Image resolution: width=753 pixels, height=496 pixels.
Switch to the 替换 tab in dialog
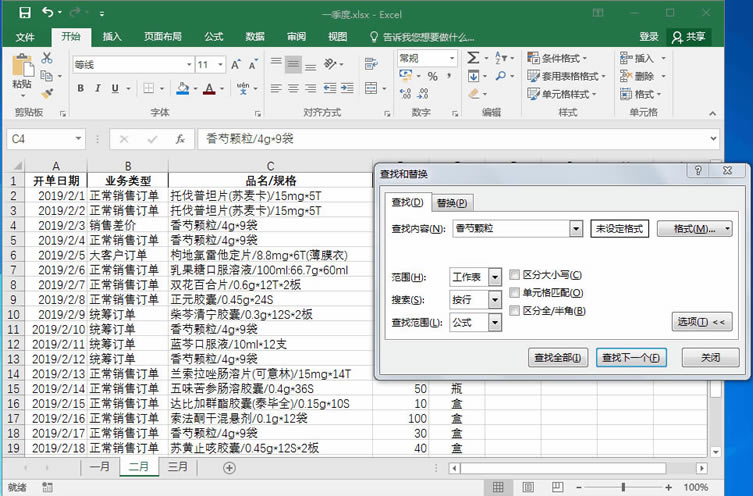click(x=452, y=203)
